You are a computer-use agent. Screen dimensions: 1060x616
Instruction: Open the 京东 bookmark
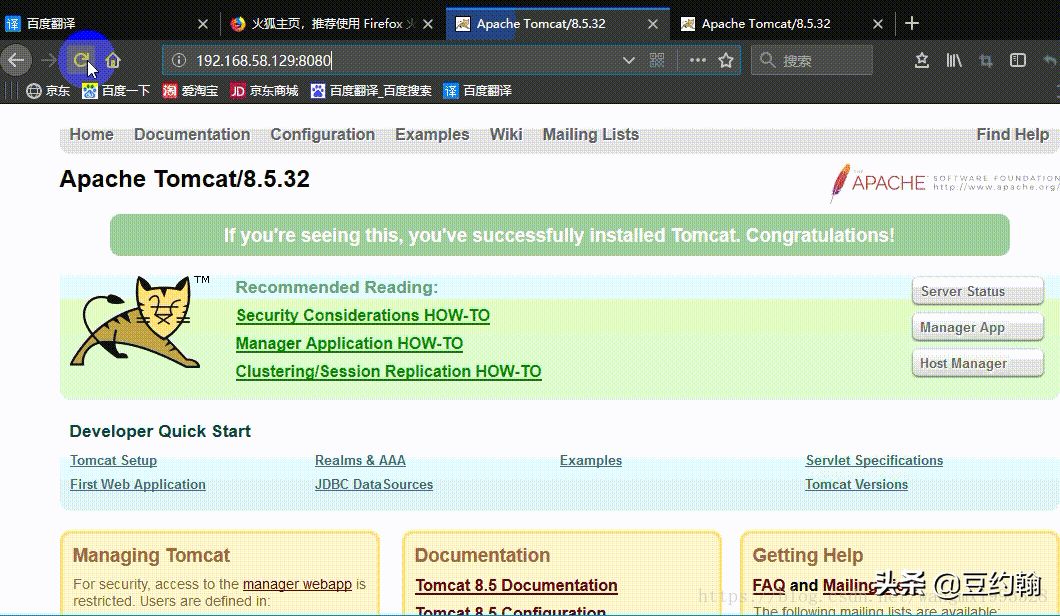tap(48, 91)
